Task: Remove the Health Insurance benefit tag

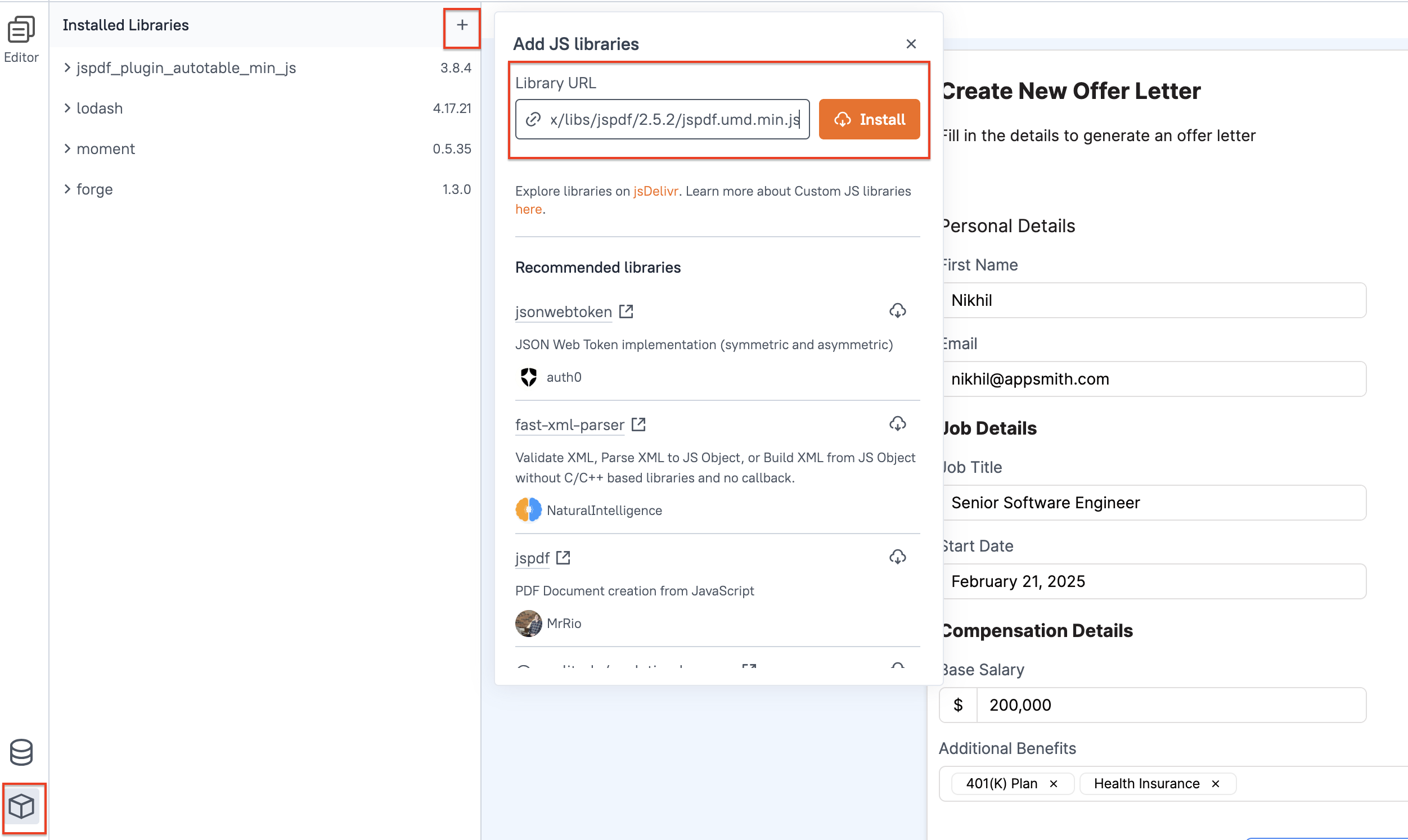Action: click(1215, 783)
